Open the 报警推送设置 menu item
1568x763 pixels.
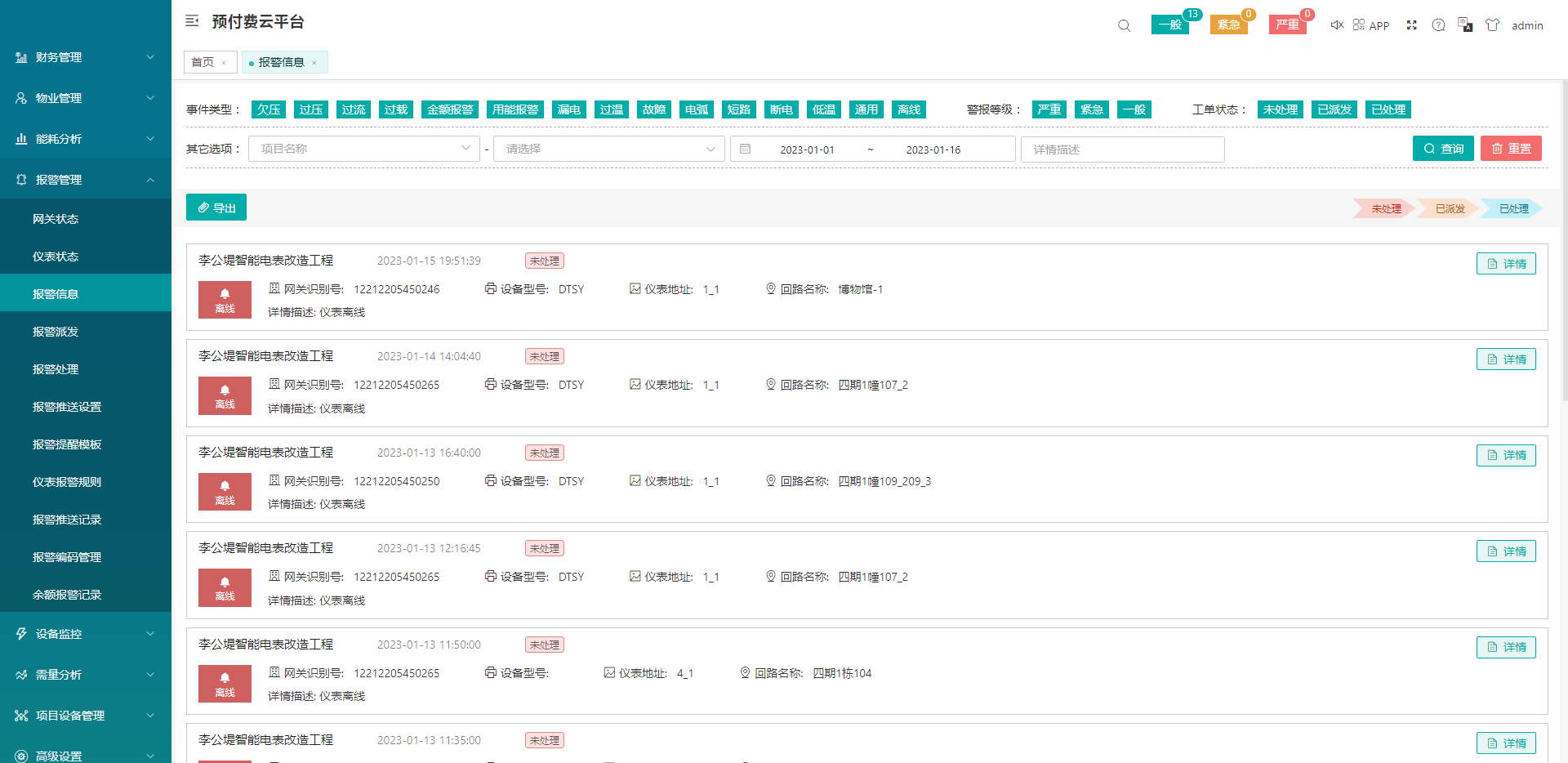pyautogui.click(x=86, y=407)
